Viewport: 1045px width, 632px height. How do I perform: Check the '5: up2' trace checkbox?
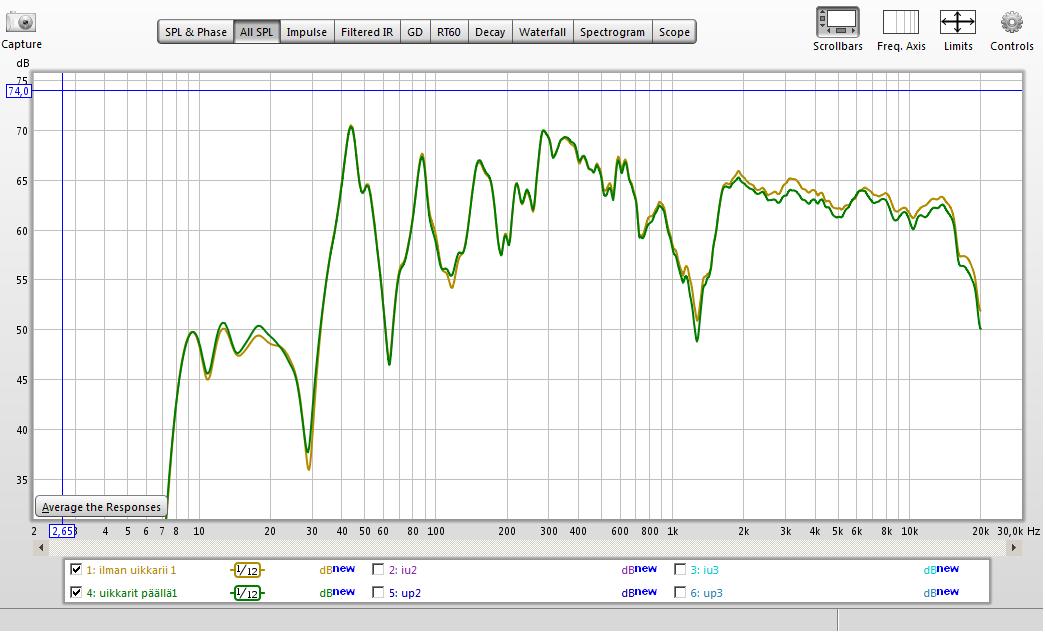pyautogui.click(x=378, y=593)
